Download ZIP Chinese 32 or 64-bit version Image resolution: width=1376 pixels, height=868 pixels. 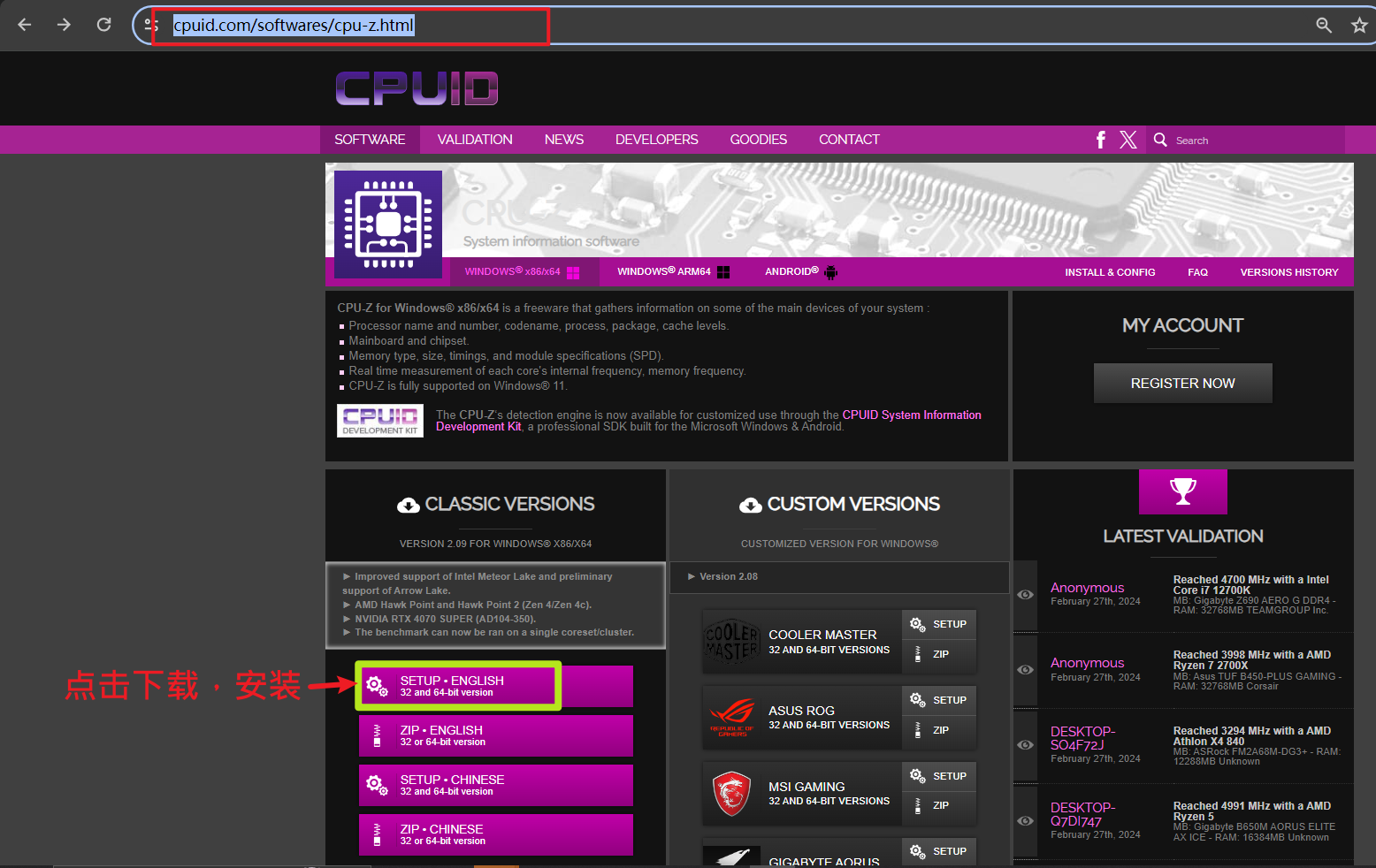pos(495,834)
